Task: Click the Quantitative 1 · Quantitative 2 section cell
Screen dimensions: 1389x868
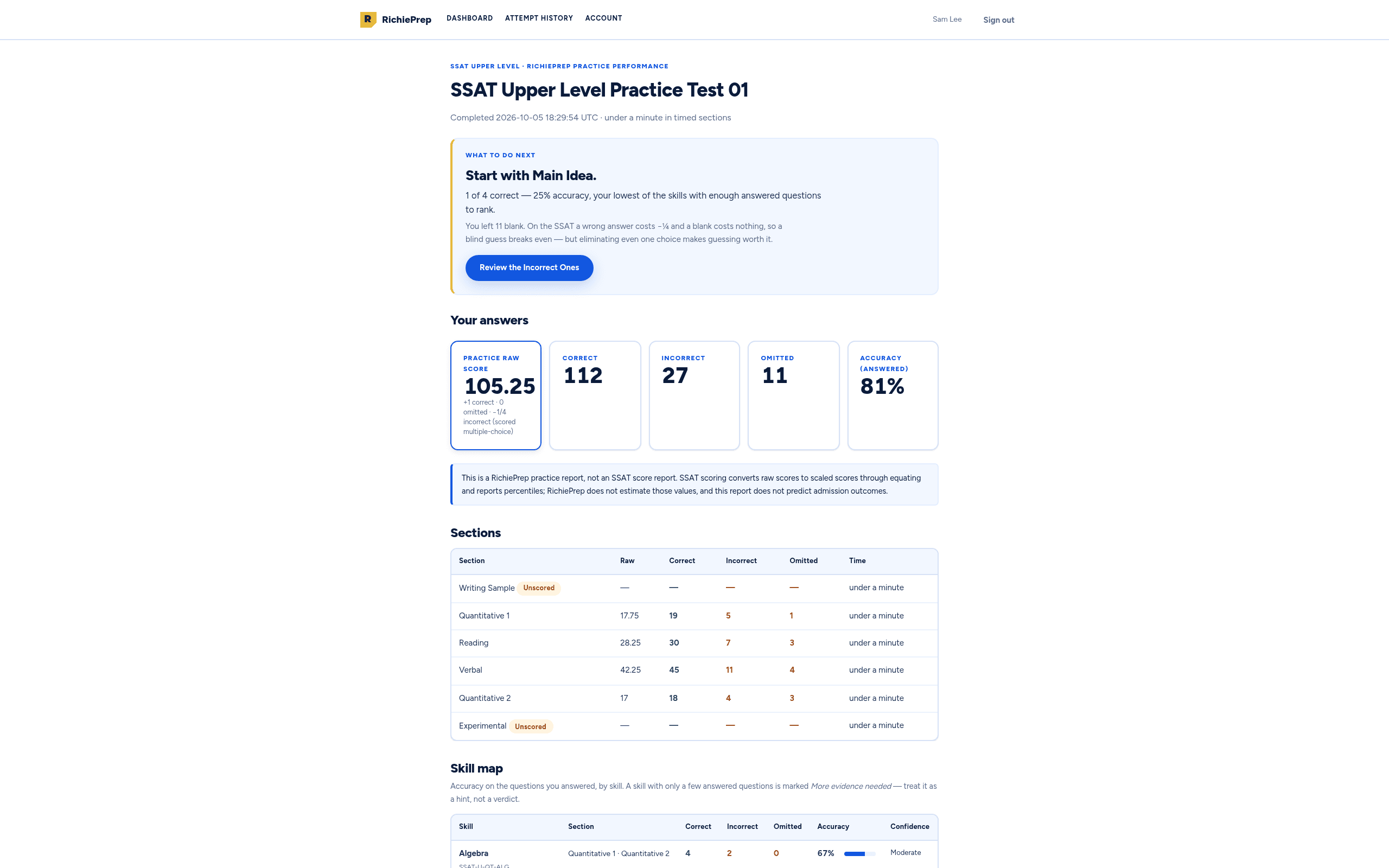Action: pyautogui.click(x=618, y=854)
